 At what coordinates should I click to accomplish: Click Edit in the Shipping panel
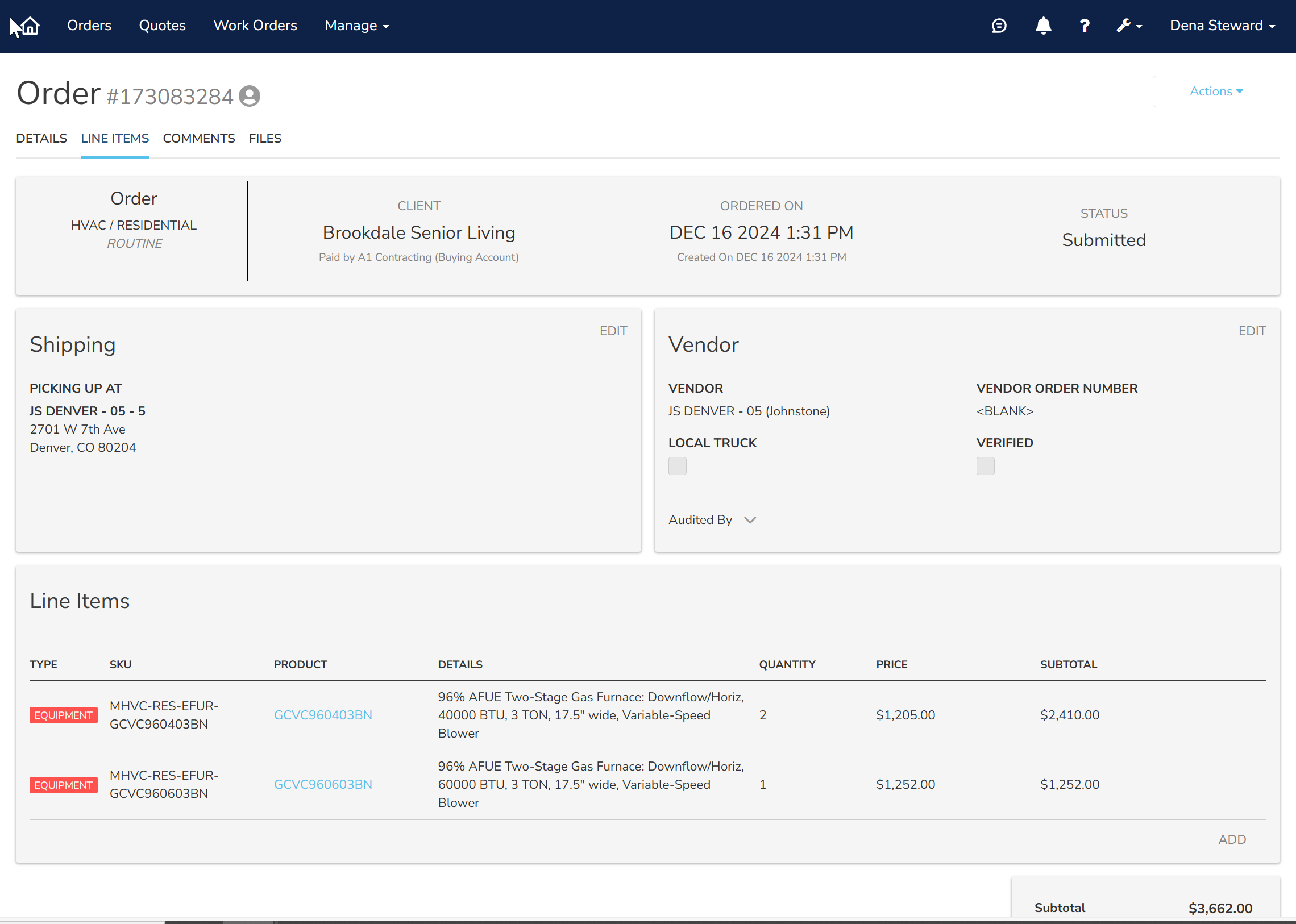(x=613, y=331)
